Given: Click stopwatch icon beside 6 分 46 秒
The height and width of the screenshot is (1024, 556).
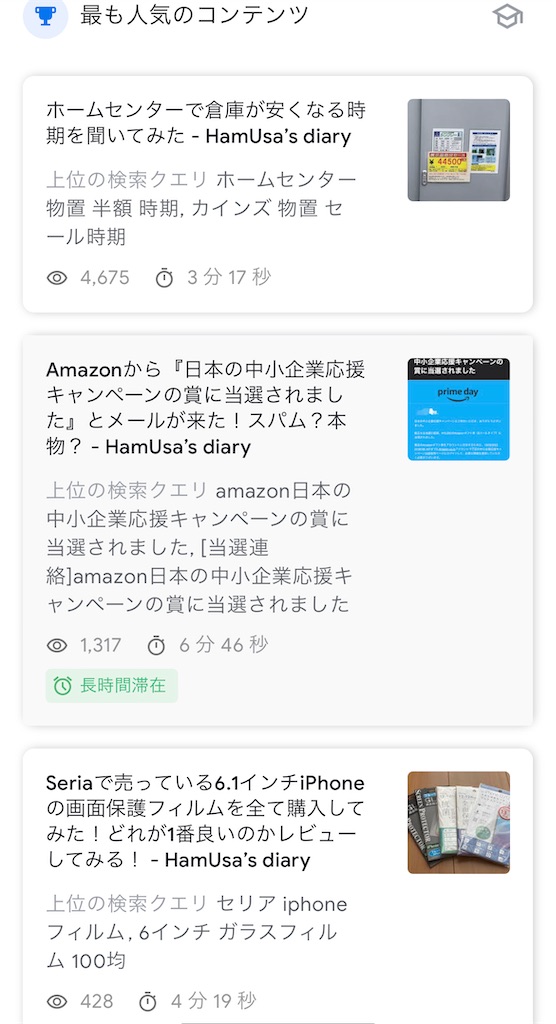Looking at the screenshot, I should point(156,646).
